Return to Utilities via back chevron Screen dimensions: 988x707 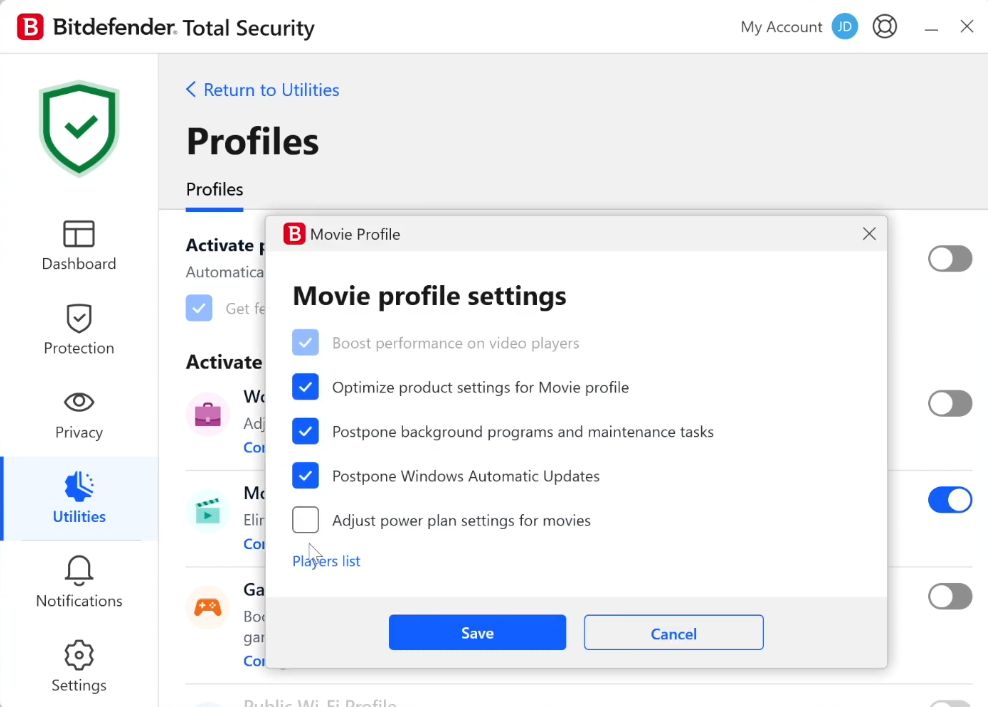click(191, 90)
